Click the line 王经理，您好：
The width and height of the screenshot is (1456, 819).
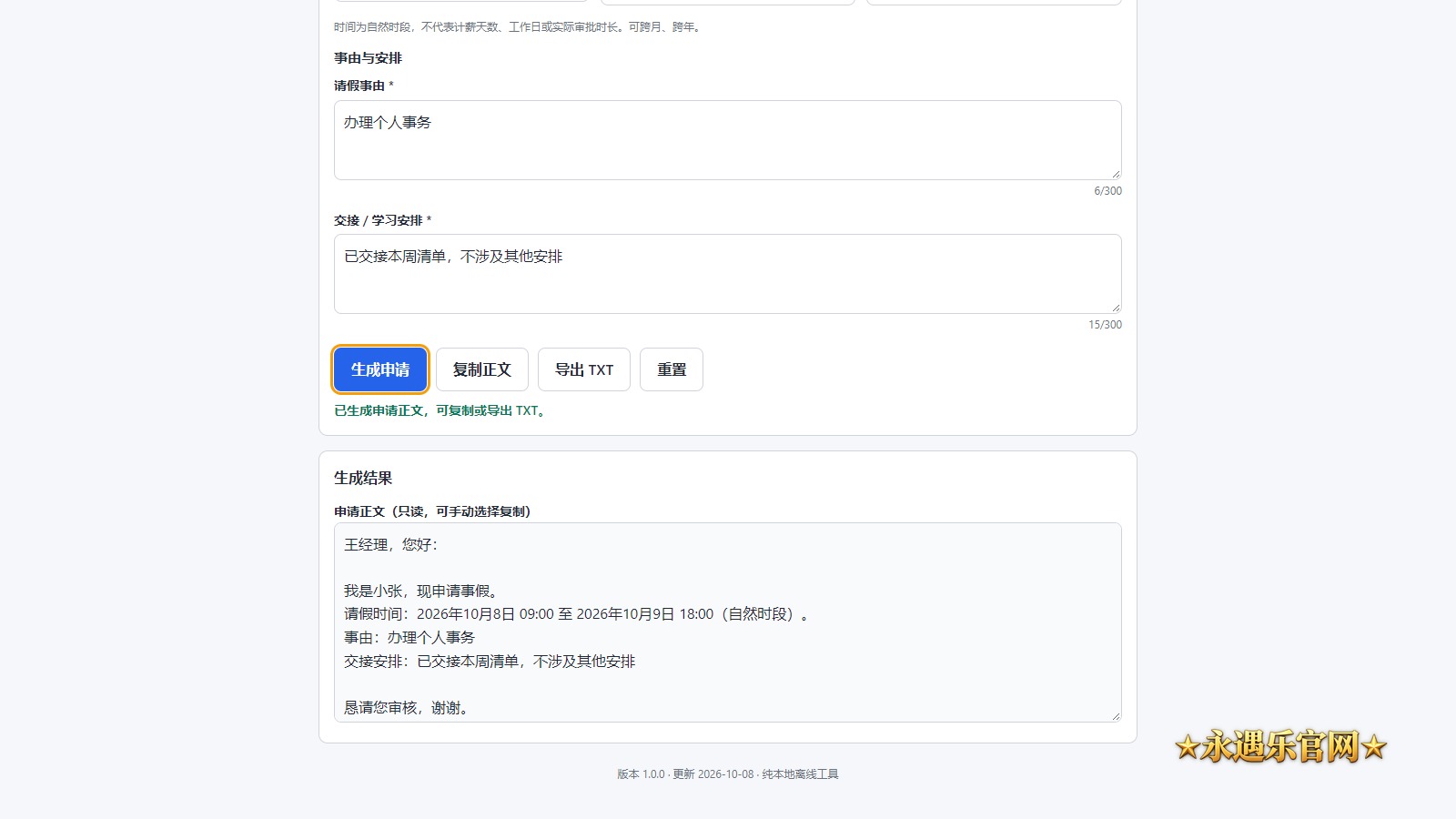pyautogui.click(x=391, y=544)
